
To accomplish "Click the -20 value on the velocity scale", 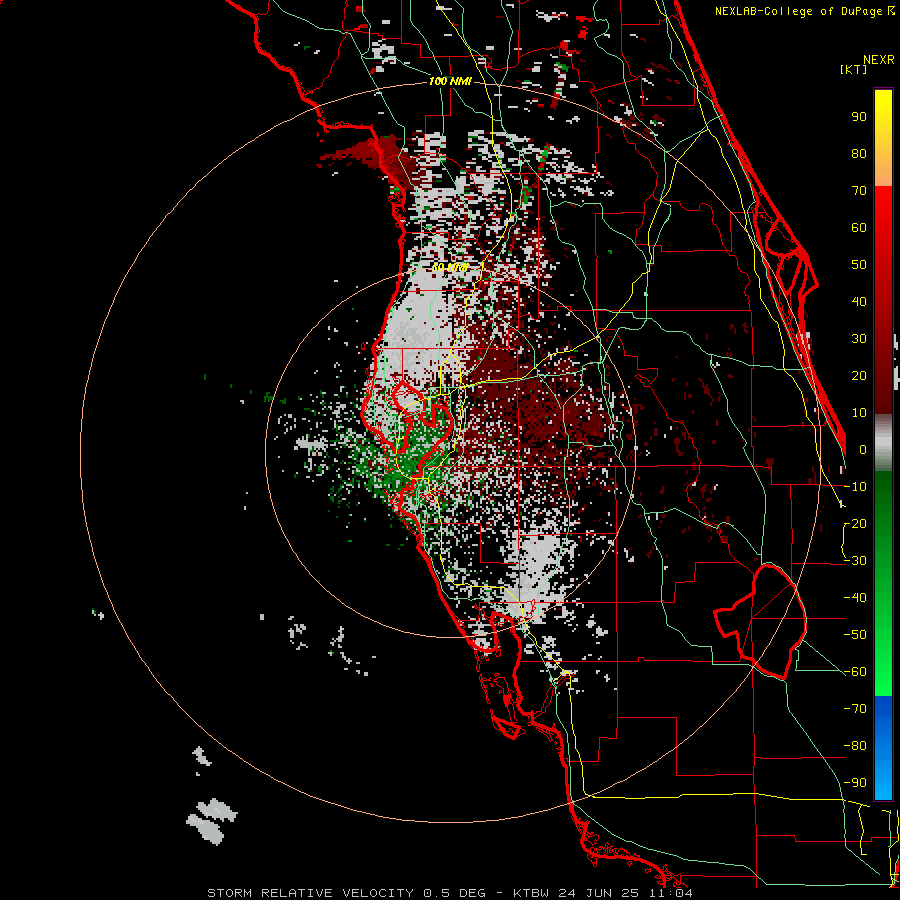I will [x=855, y=524].
